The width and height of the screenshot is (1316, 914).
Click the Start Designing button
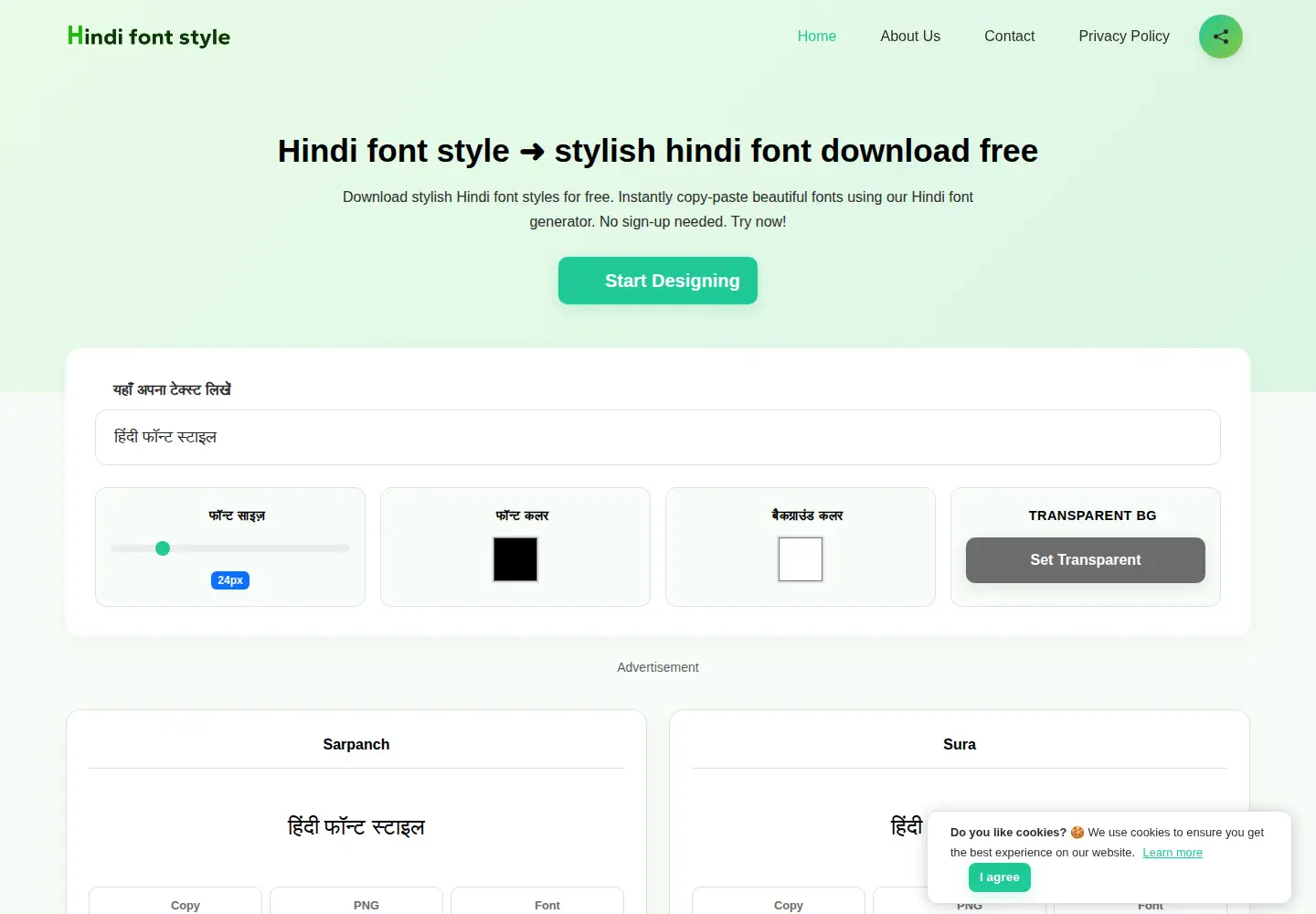658,281
